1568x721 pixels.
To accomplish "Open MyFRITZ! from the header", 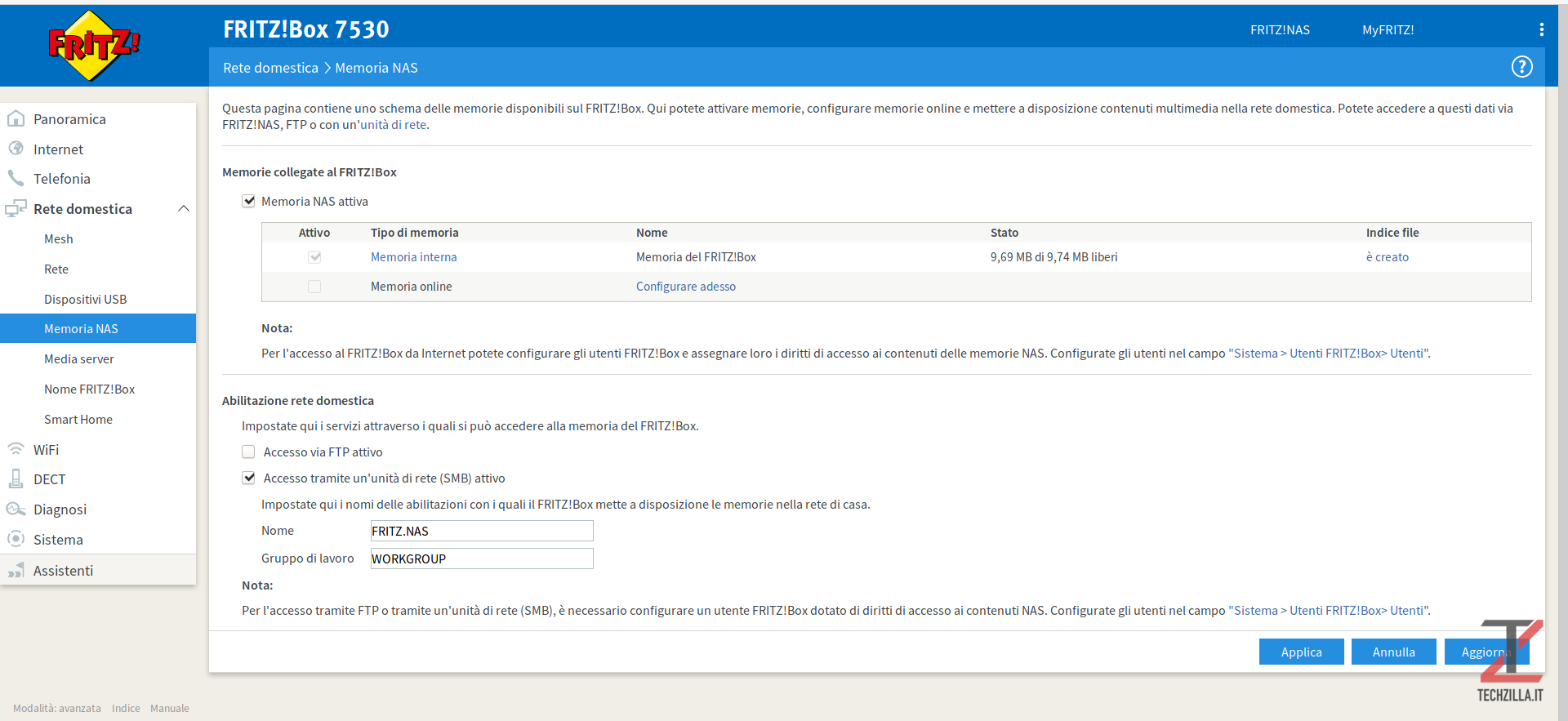I will [1388, 29].
